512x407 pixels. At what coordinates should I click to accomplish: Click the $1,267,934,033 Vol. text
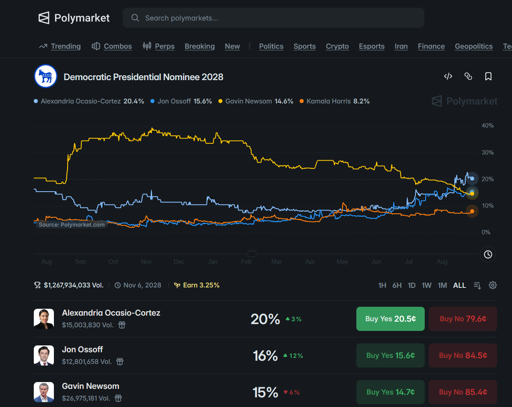click(74, 285)
